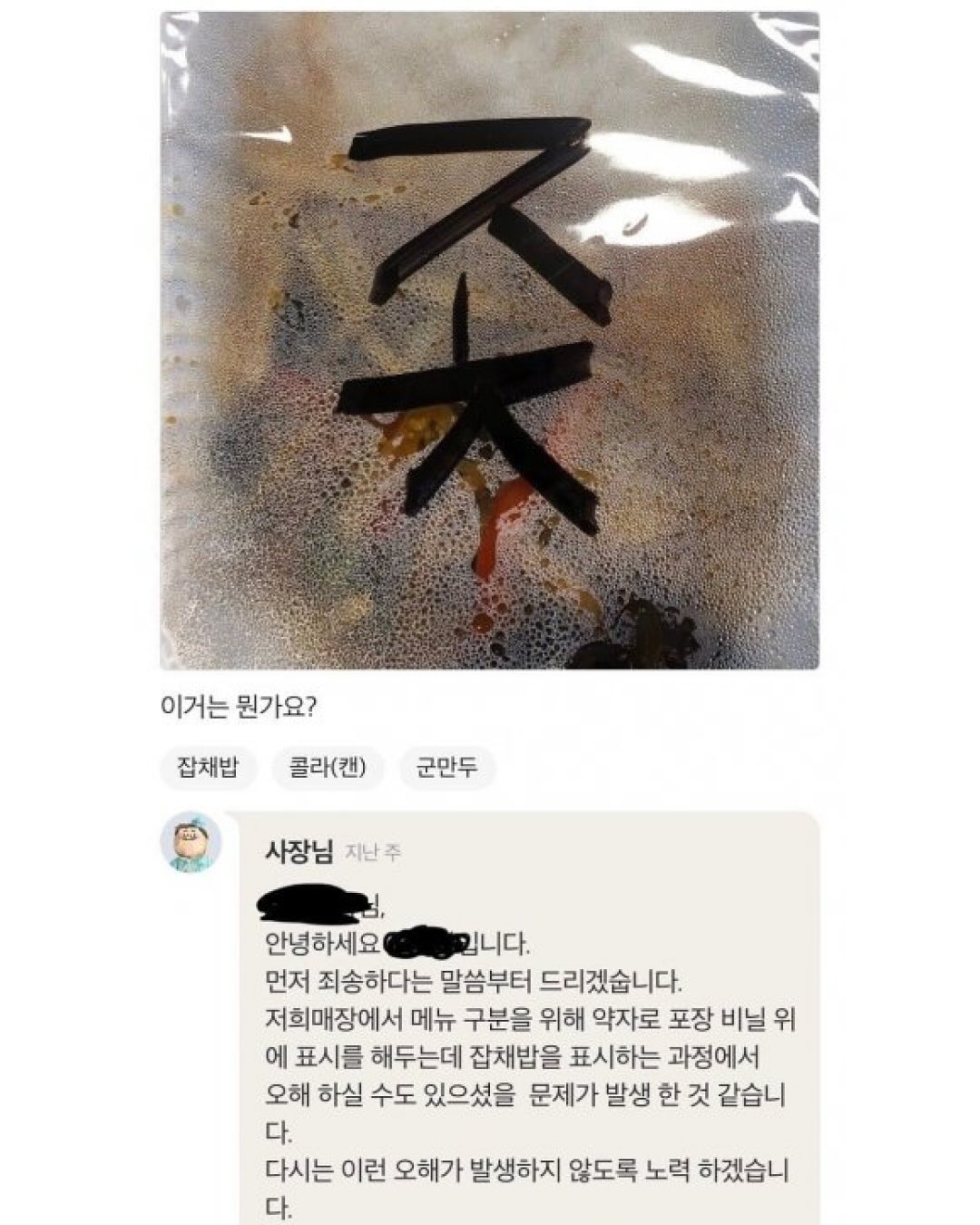Screen dimensions: 980x1225
Task: Click the line 다시는 이런 오해가 발생하지
Action: pyautogui.click(x=525, y=1171)
